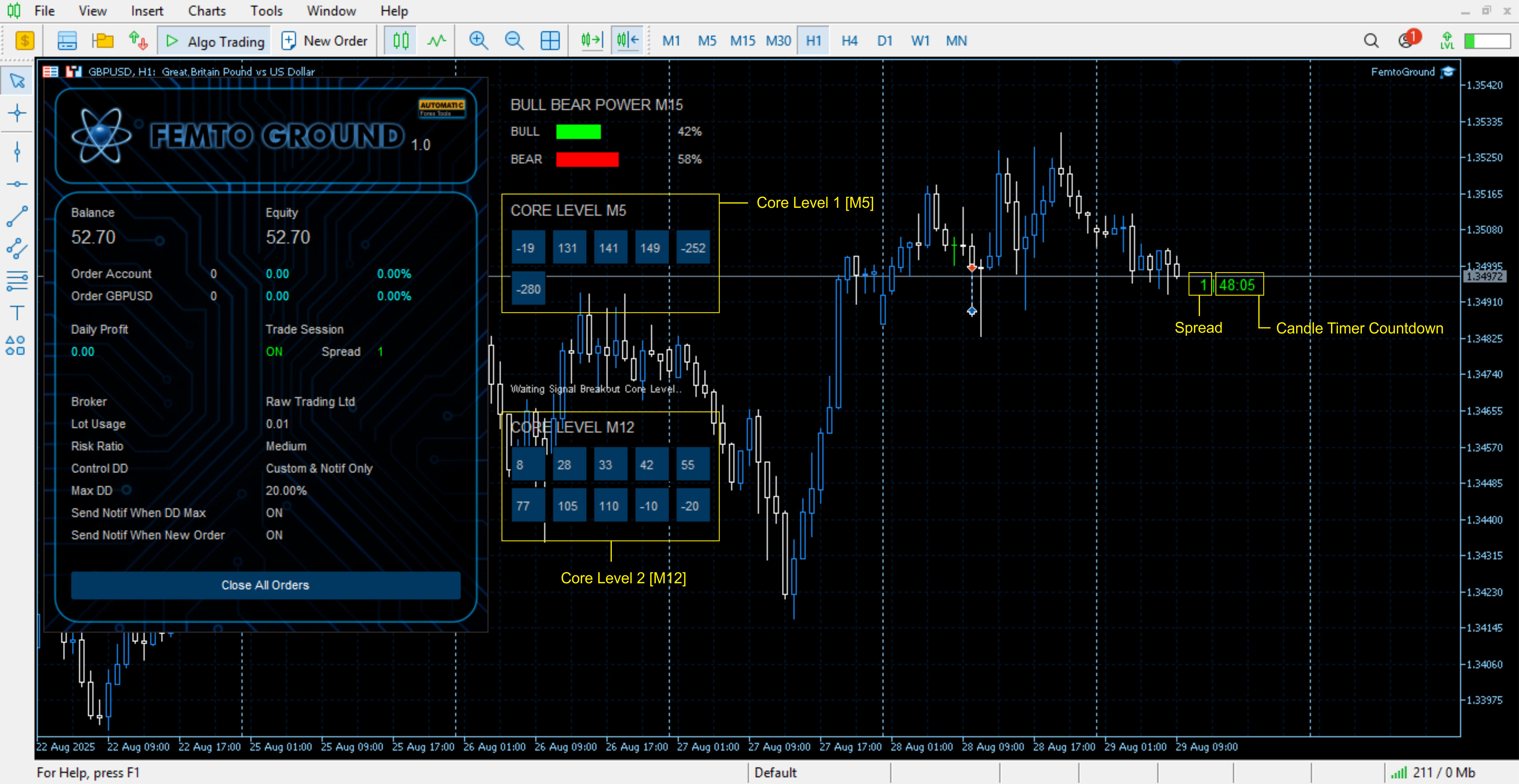Open the Market Watch list icon
1519x784 pixels.
[x=67, y=41]
